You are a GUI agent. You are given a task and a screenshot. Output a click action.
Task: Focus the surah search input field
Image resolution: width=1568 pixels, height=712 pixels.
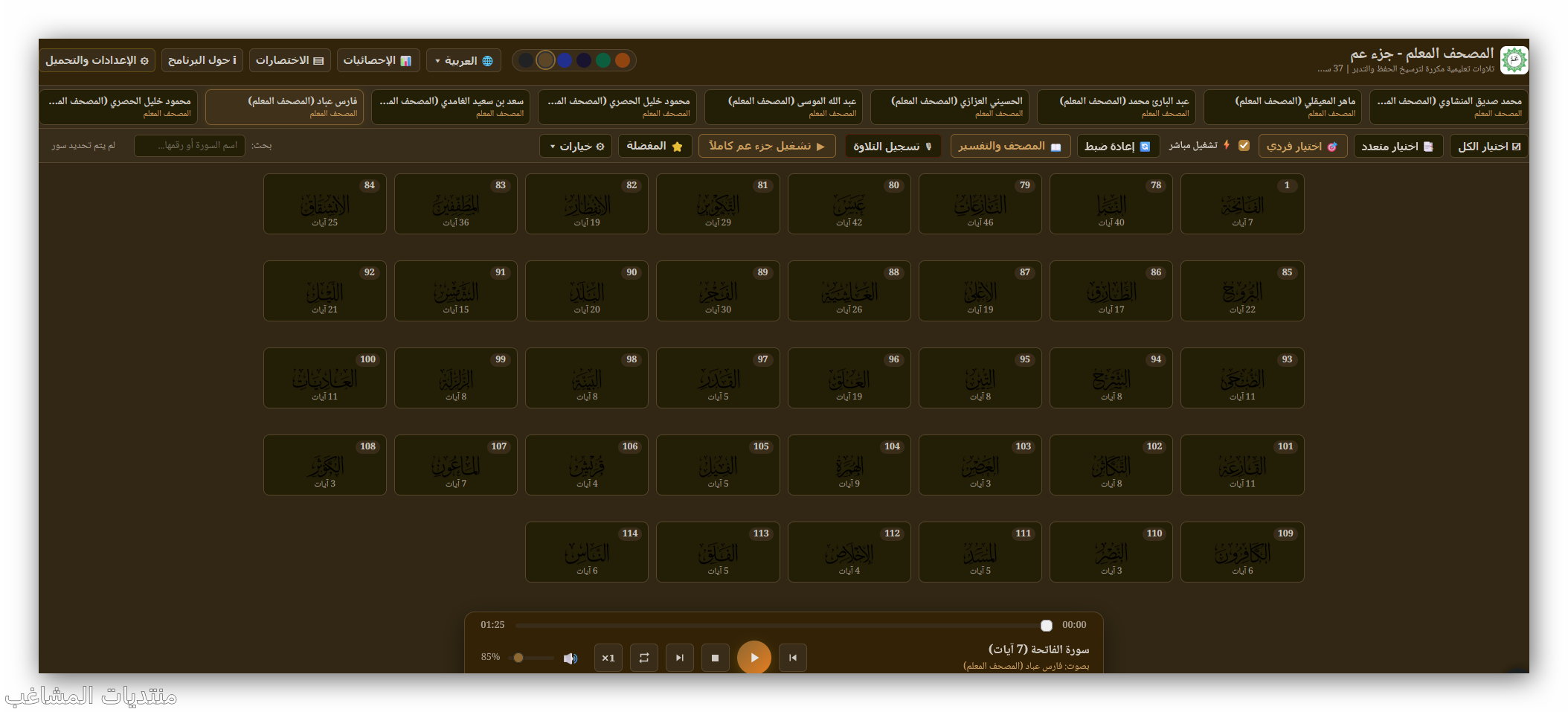click(x=190, y=146)
